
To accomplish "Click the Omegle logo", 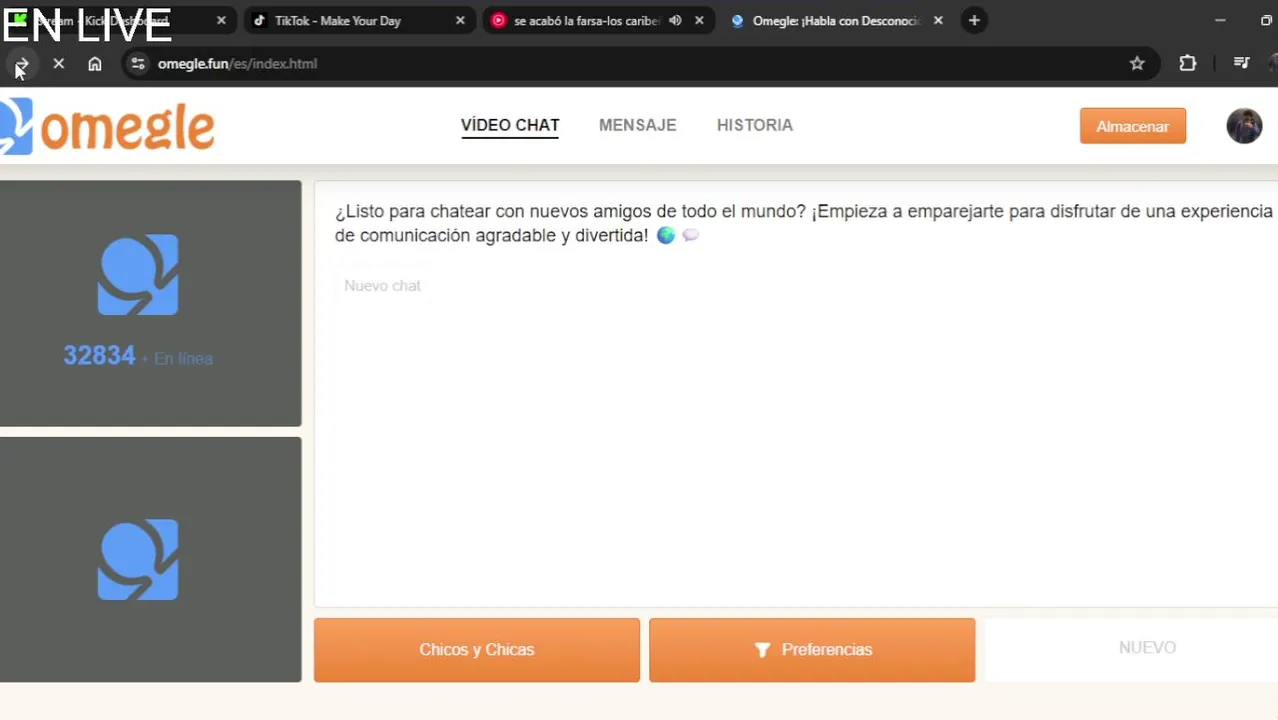I will (x=108, y=126).
